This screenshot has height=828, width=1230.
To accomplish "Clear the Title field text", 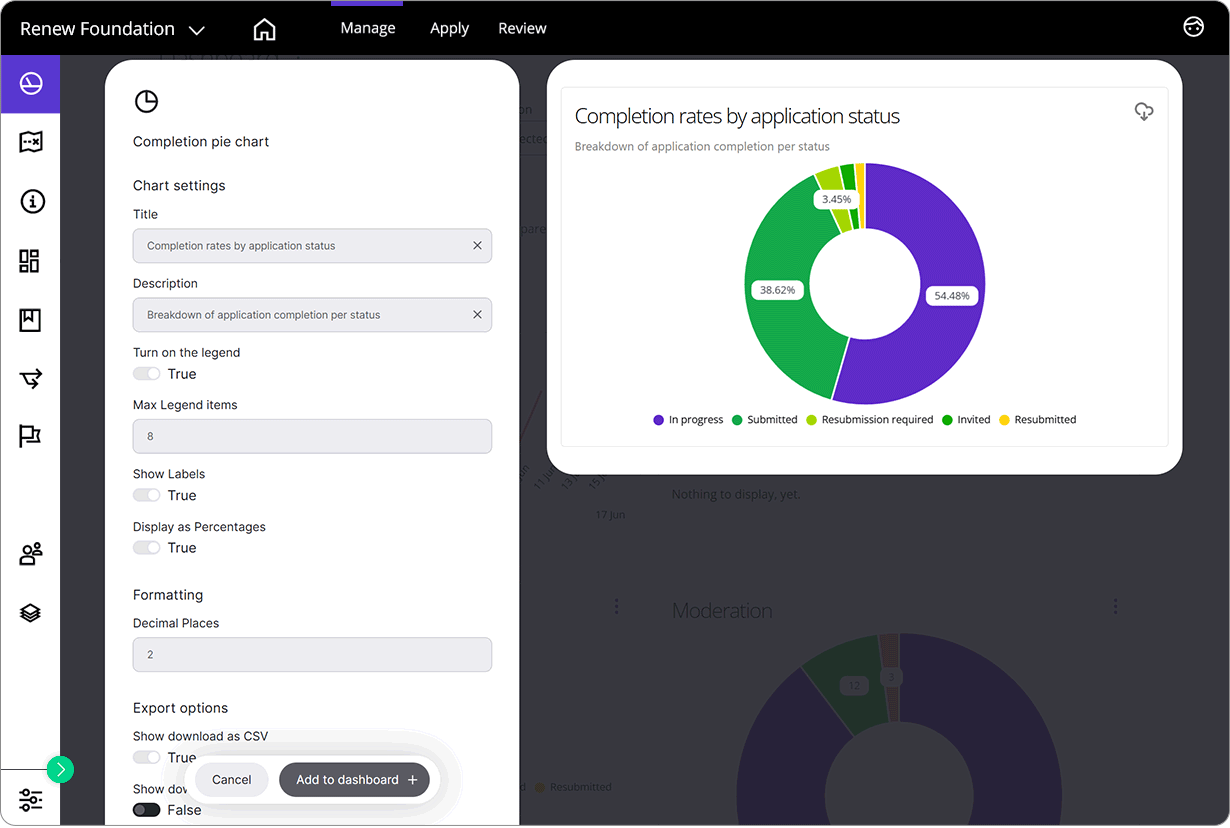I will pyautogui.click(x=477, y=245).
